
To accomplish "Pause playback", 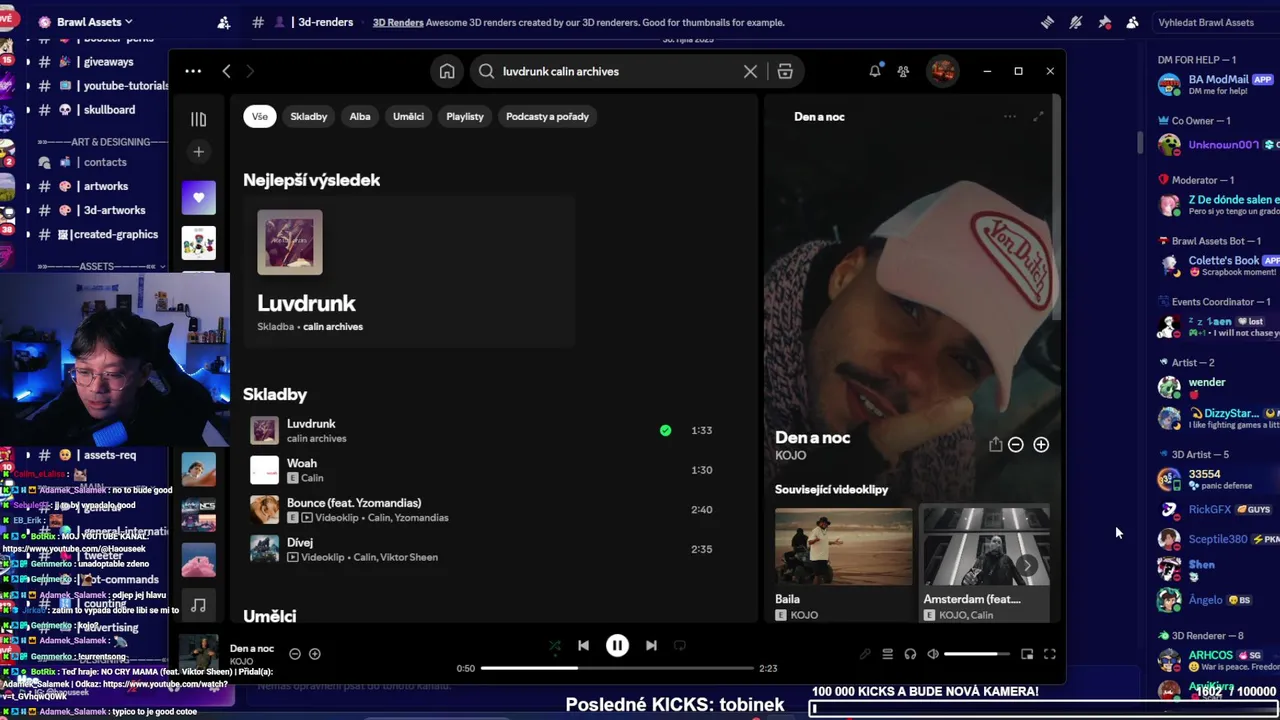I will tap(617, 646).
